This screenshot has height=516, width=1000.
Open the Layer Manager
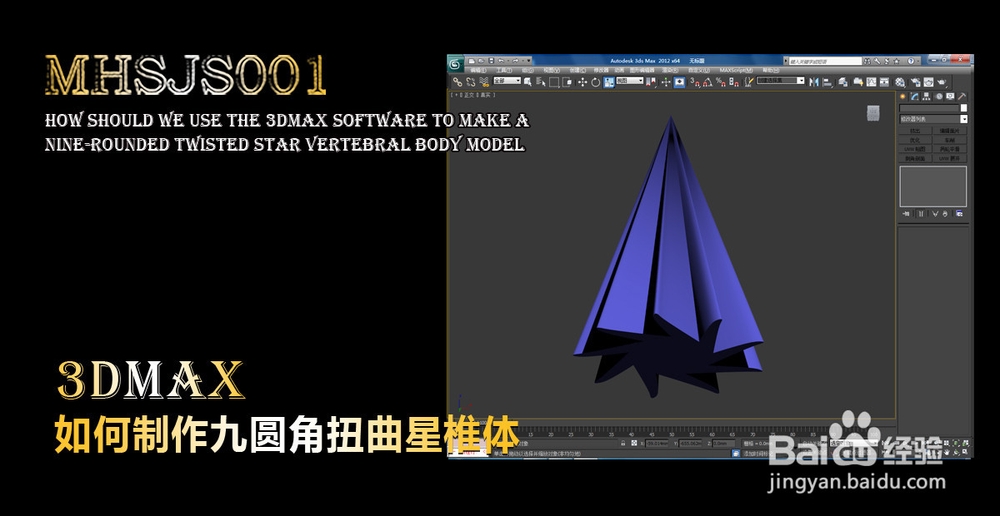843,82
